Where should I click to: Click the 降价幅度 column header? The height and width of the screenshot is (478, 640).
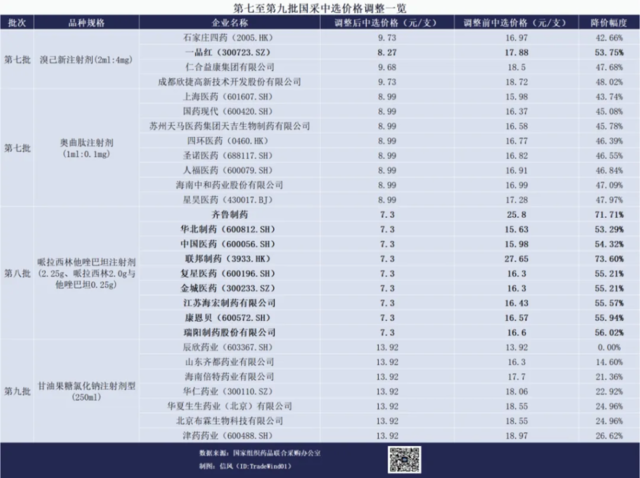point(609,23)
